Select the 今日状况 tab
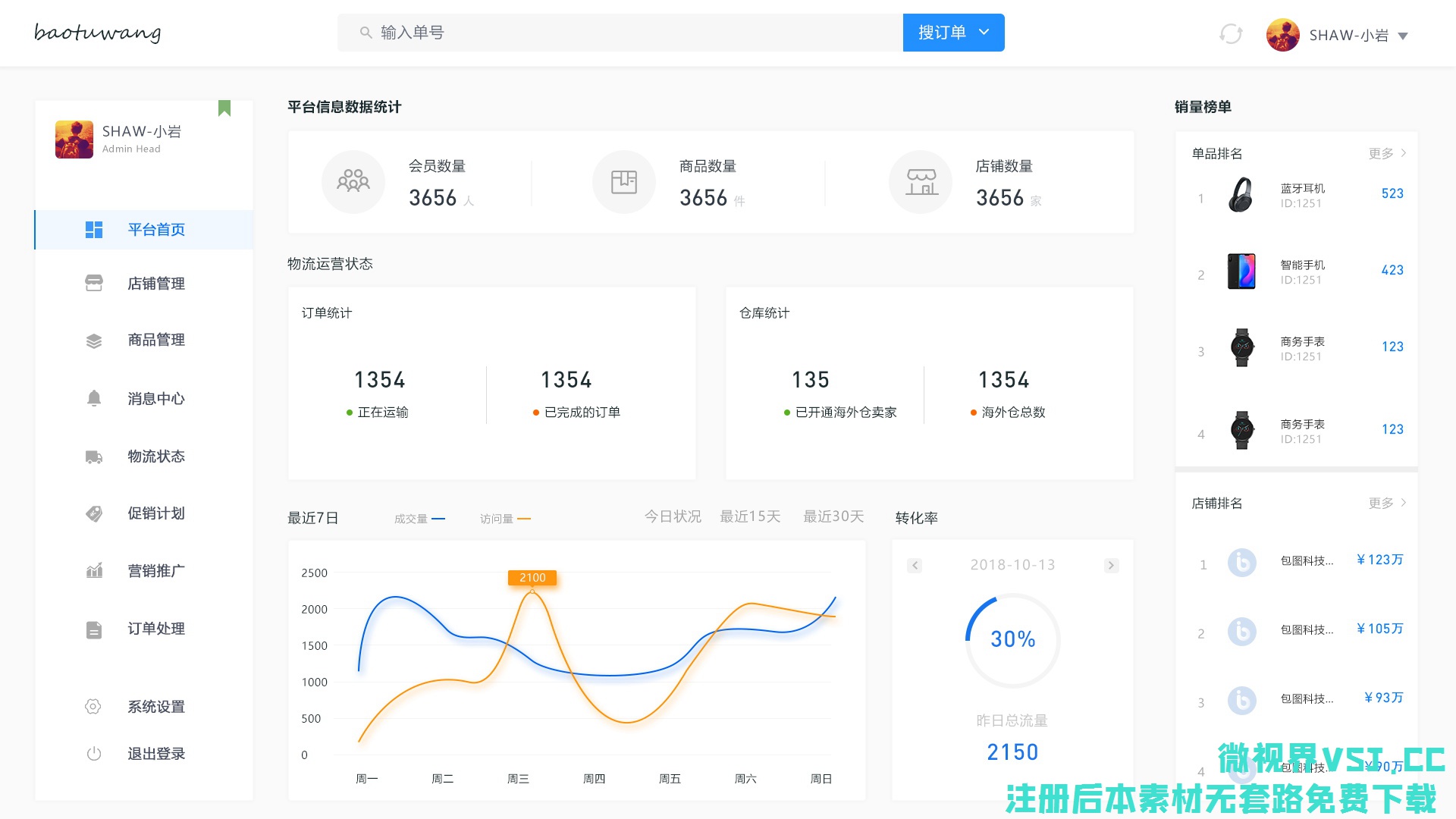The width and height of the screenshot is (1456, 819). tap(673, 516)
